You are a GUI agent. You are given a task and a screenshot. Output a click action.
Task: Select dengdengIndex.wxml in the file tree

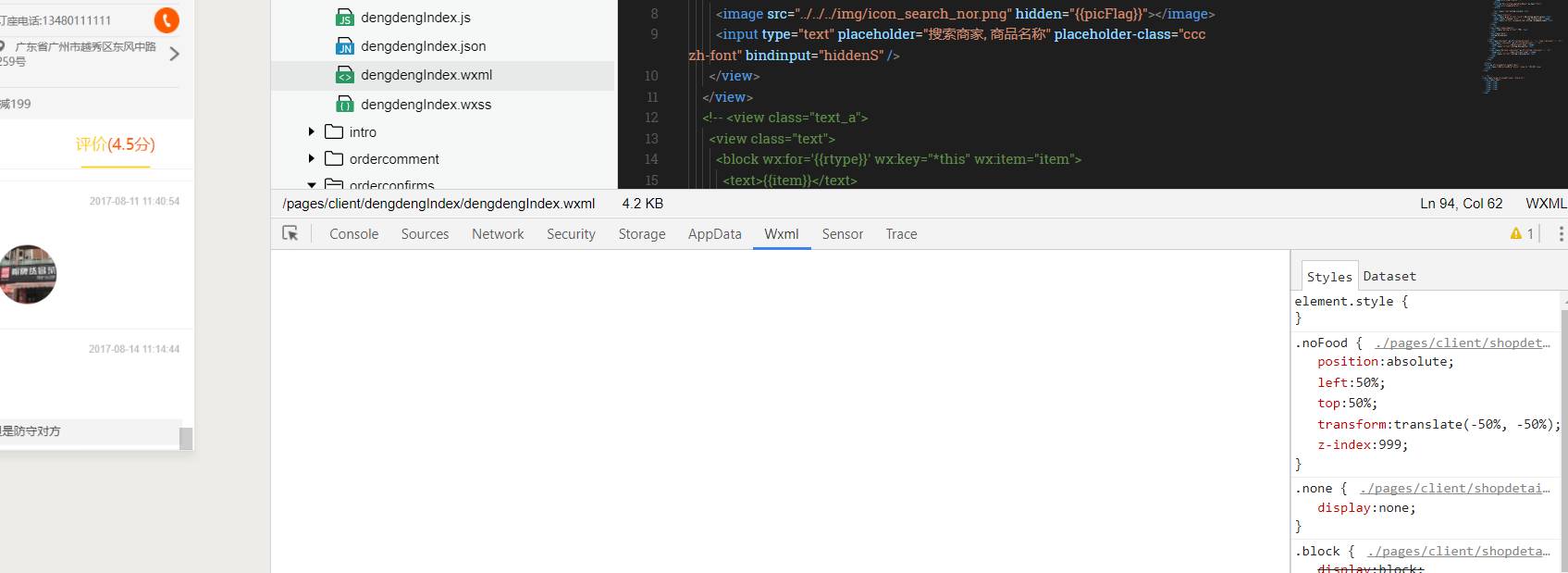coord(426,75)
